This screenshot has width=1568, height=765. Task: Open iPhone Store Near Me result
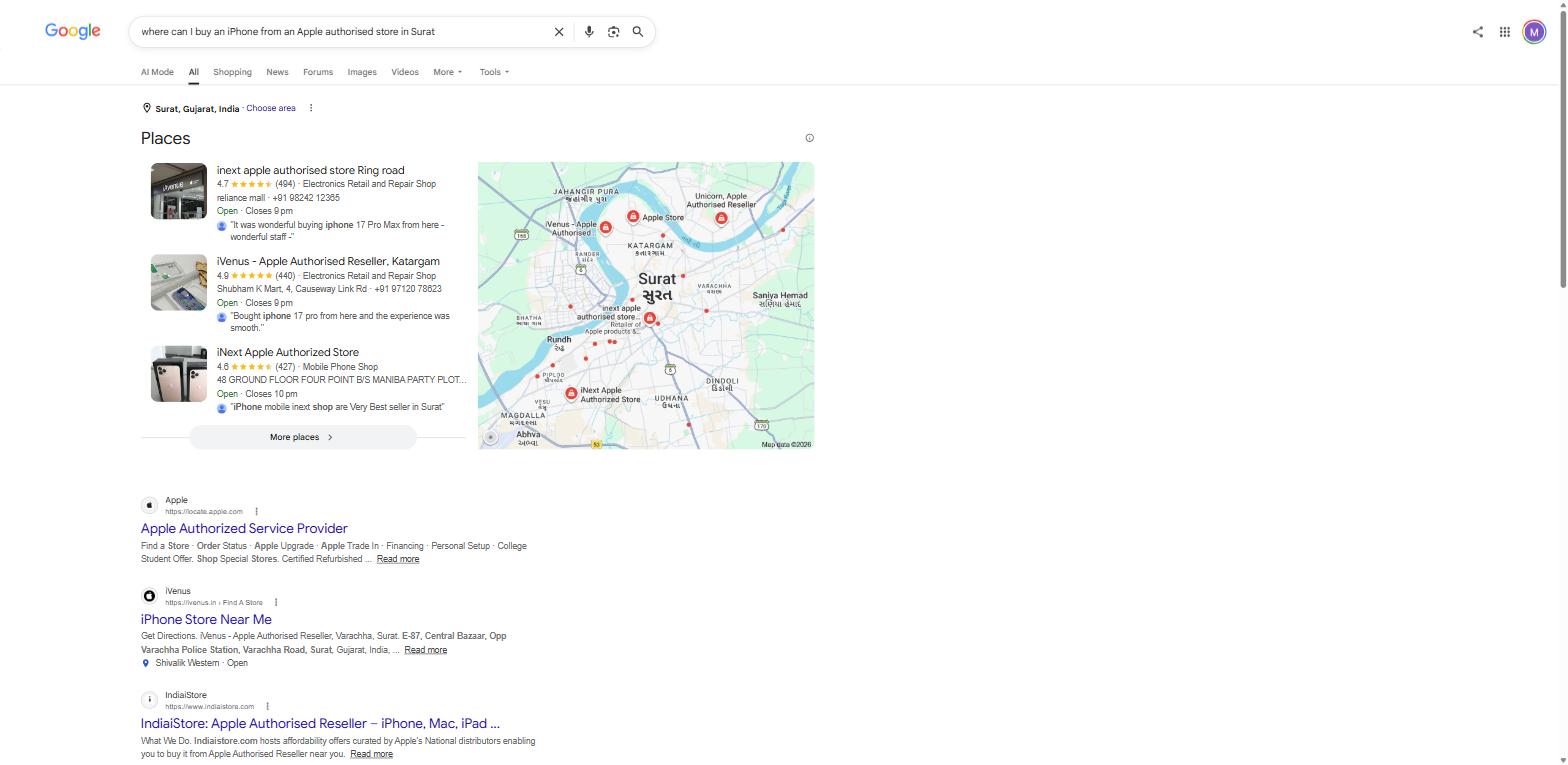(206, 619)
